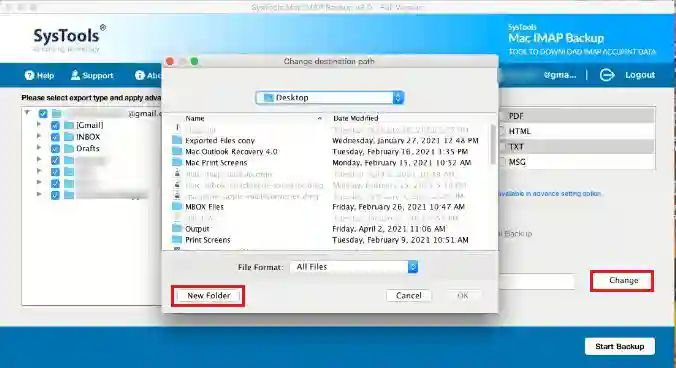The image size is (676, 368).
Task: Select the [Gmail] folder in the tree
Action: [90, 125]
